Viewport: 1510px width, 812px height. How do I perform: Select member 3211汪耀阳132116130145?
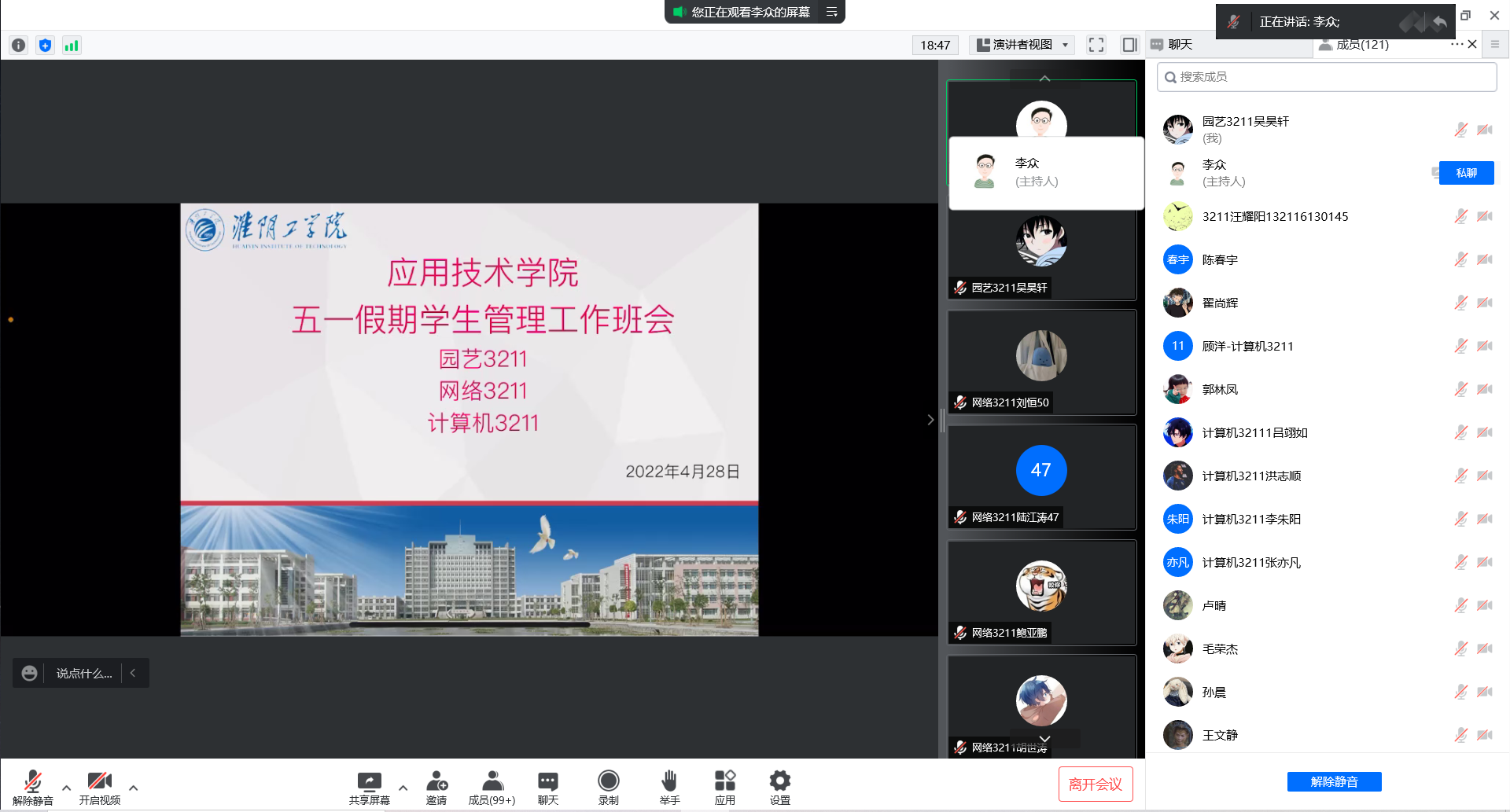(1327, 216)
